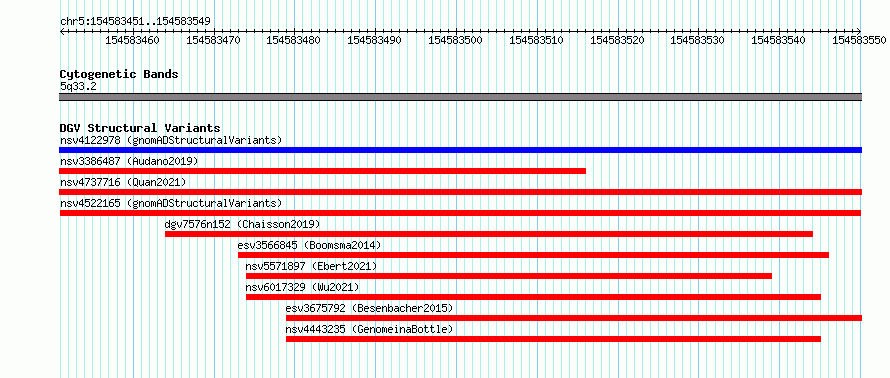Viewport: 890px width, 378px height.
Task: Click ruler position 154583500
Action: coord(455,40)
